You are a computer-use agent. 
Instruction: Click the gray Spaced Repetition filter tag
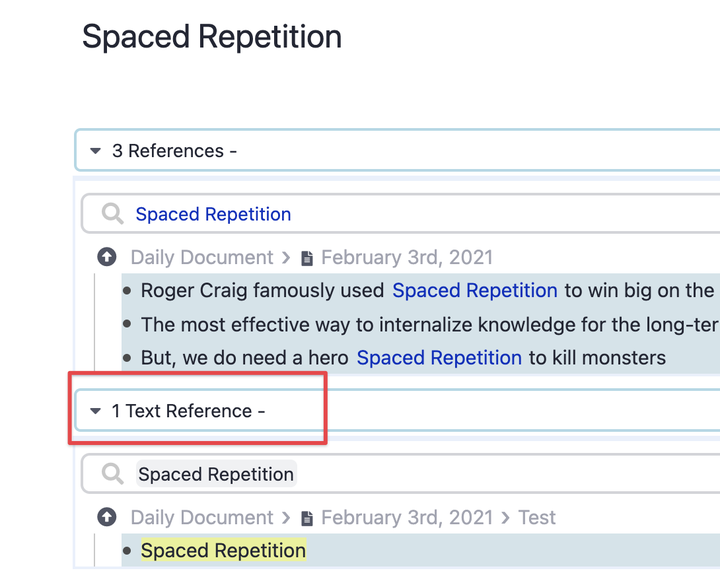point(216,474)
